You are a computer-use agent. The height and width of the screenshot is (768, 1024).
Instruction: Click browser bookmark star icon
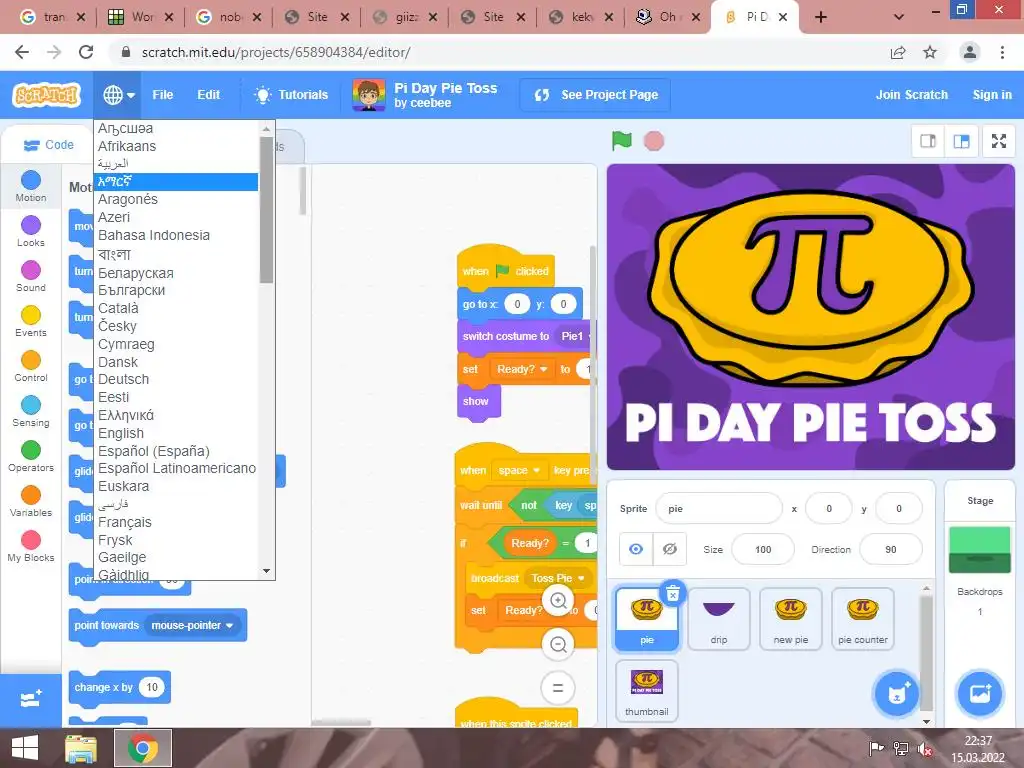(930, 52)
